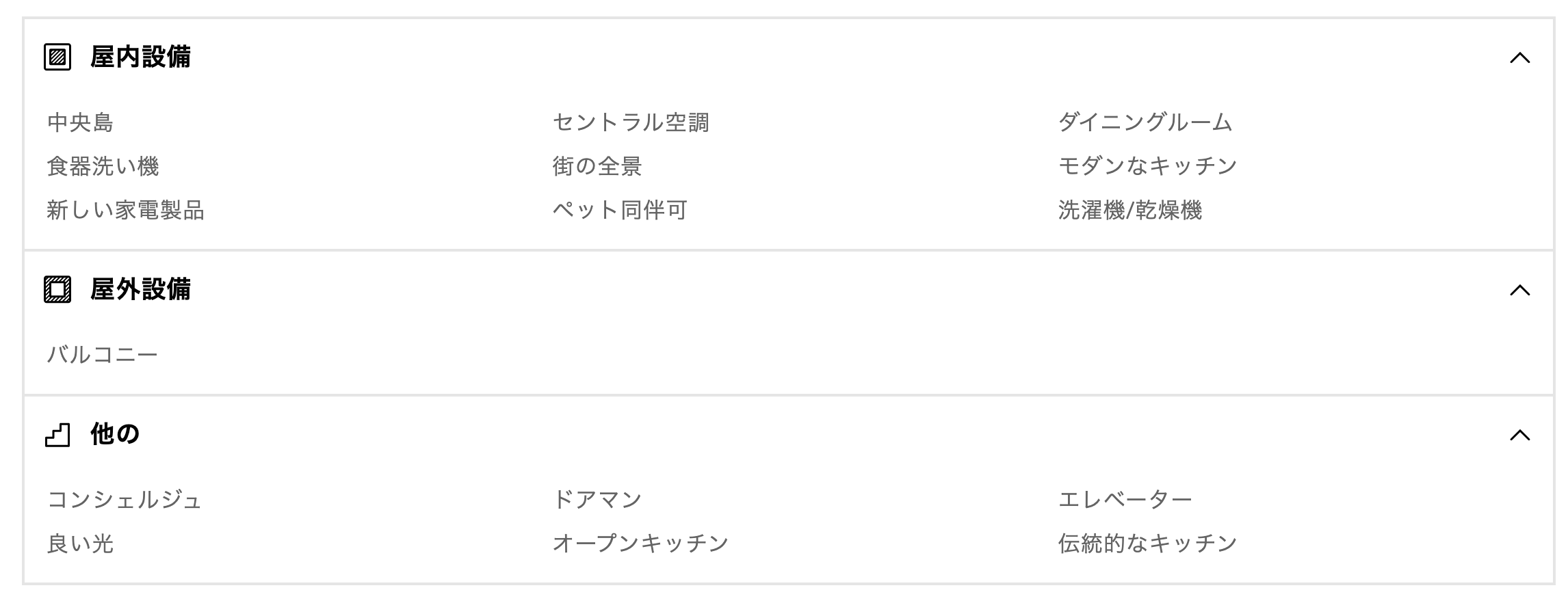
Task: Click the エレベーター amenity
Action: coord(1125,500)
